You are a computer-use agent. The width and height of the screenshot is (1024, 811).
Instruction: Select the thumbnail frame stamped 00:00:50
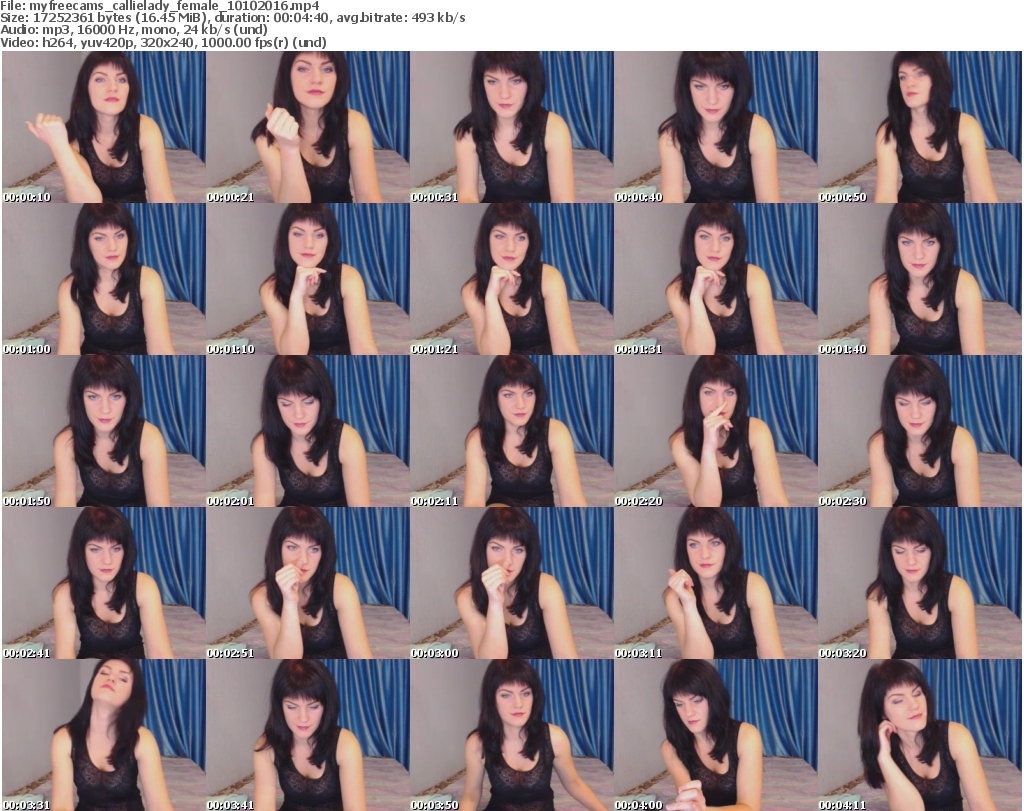coord(920,127)
